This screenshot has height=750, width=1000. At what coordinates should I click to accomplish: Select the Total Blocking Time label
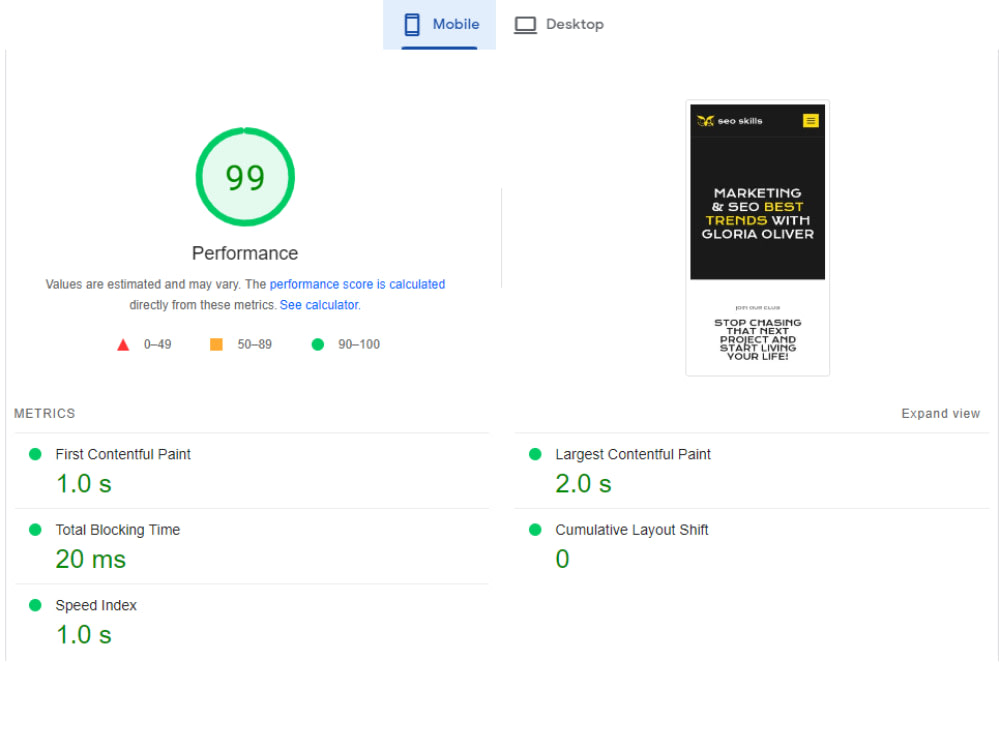117,529
